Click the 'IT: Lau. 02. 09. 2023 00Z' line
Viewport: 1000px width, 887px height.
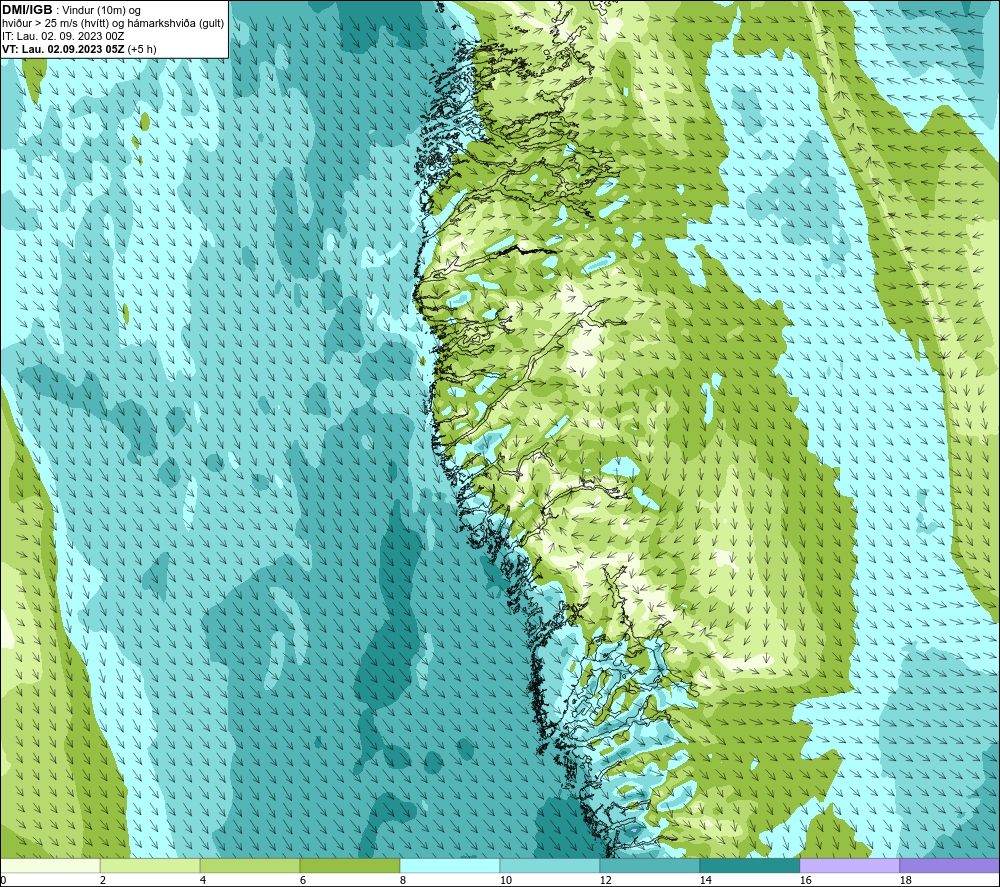pyautogui.click(x=63, y=36)
